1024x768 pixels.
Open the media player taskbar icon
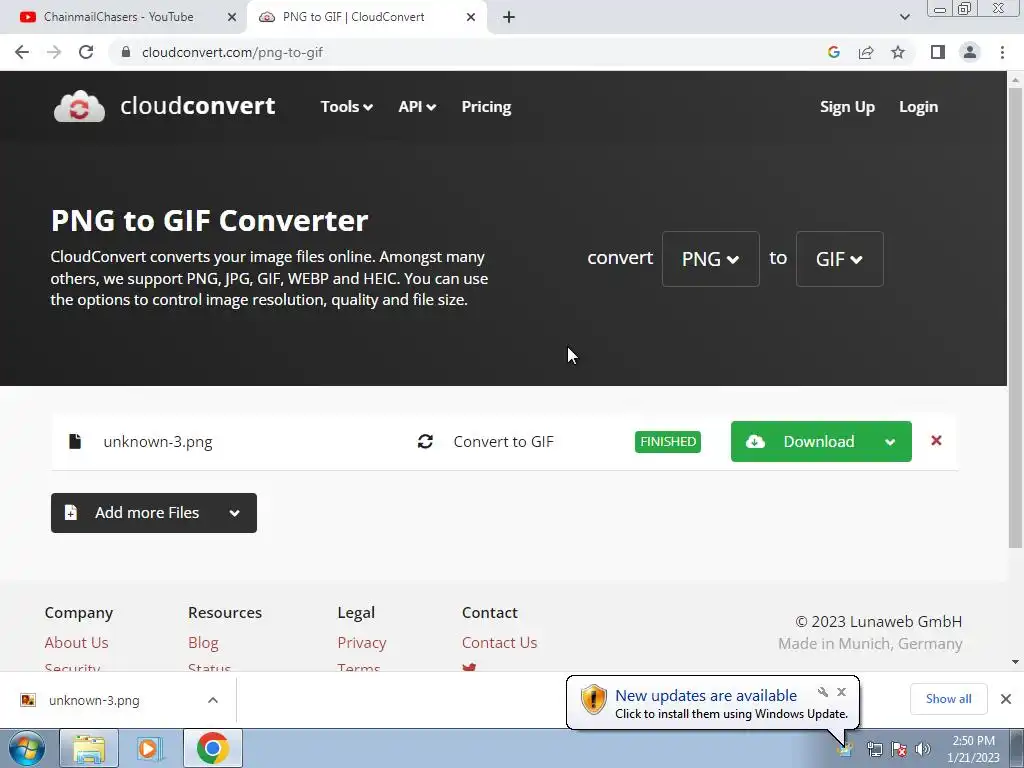pyautogui.click(x=150, y=748)
